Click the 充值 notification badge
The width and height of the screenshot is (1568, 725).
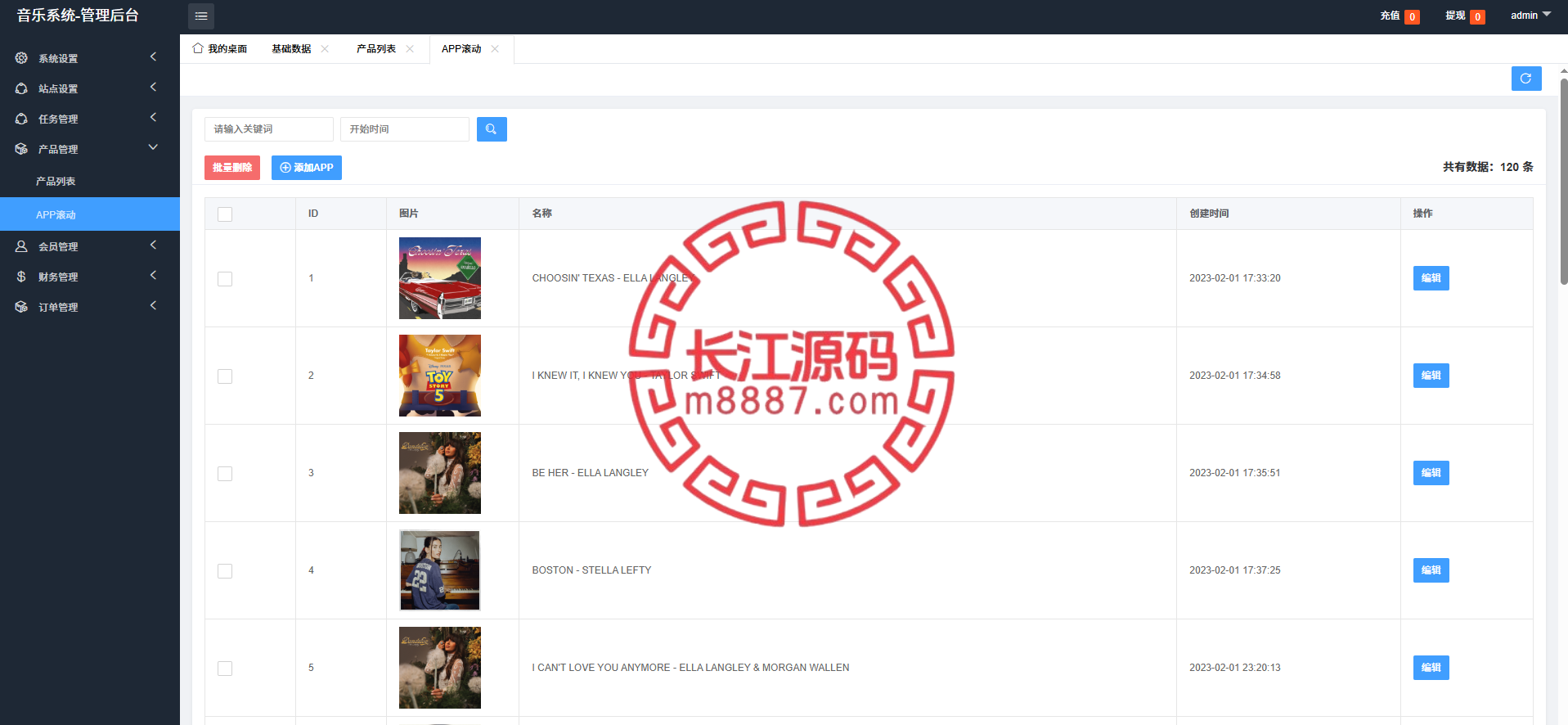(x=1412, y=16)
